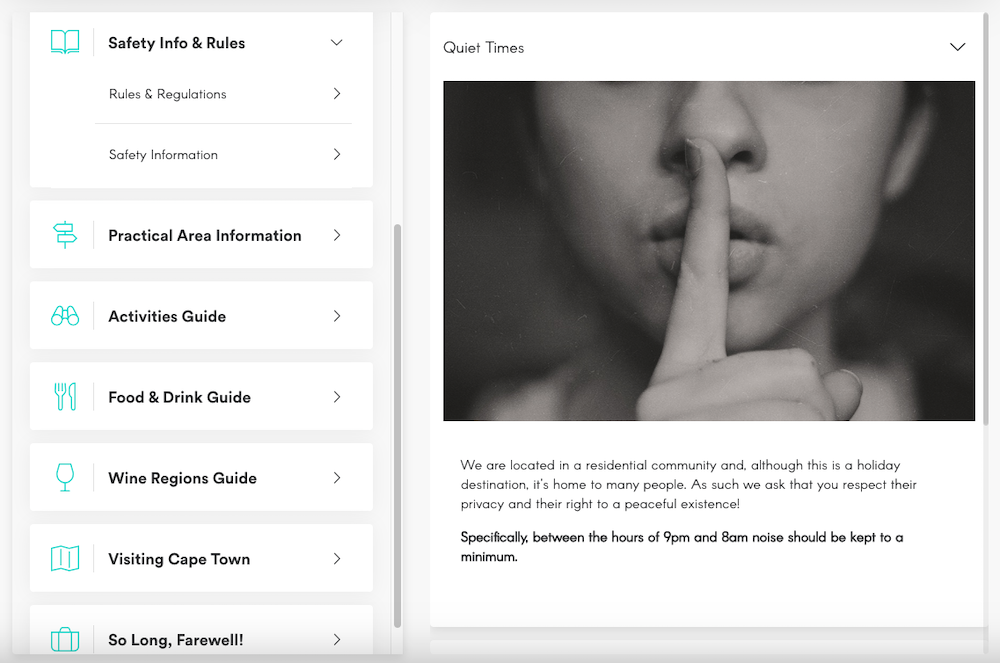Click the paragraph starting 'We are located'

[x=689, y=484]
